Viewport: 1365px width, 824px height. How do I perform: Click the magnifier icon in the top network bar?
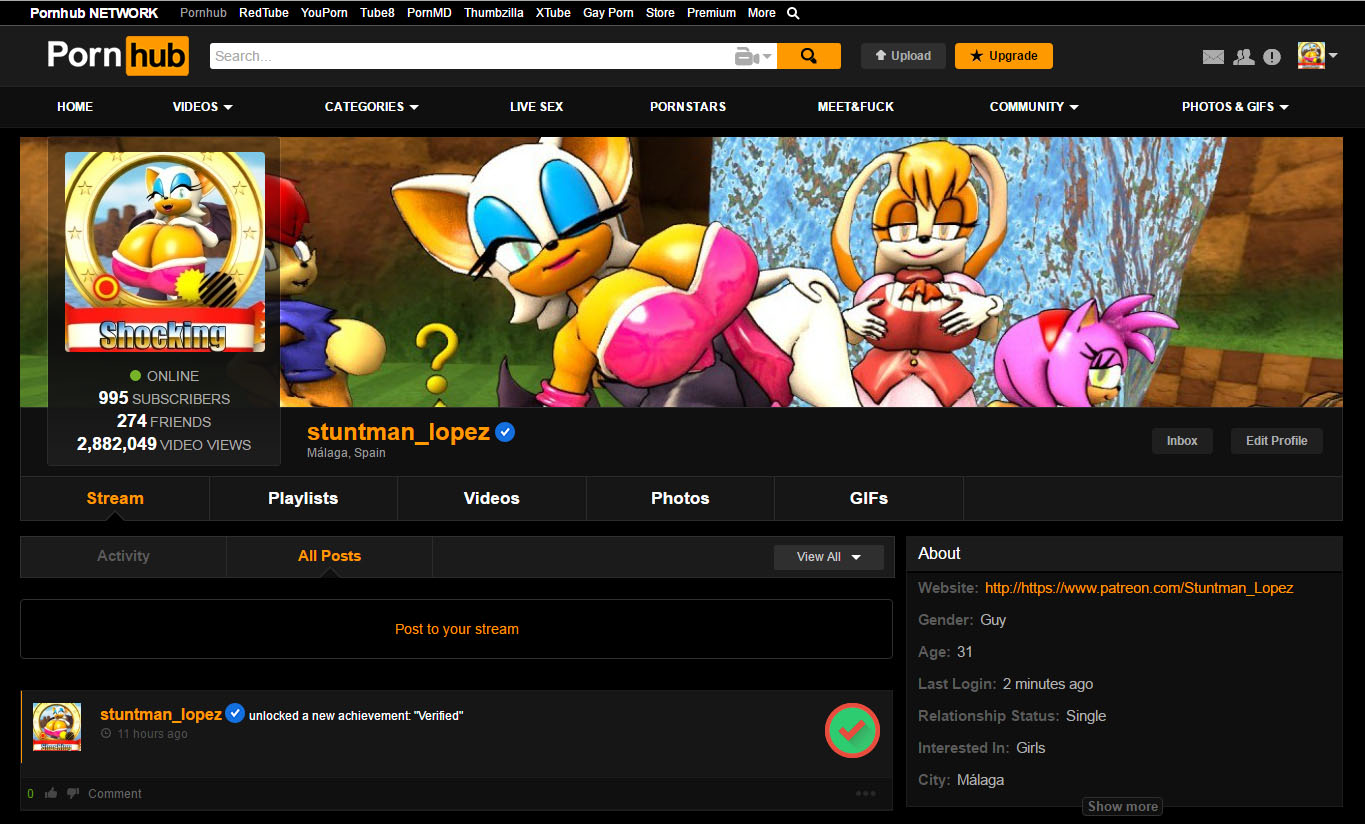[793, 13]
